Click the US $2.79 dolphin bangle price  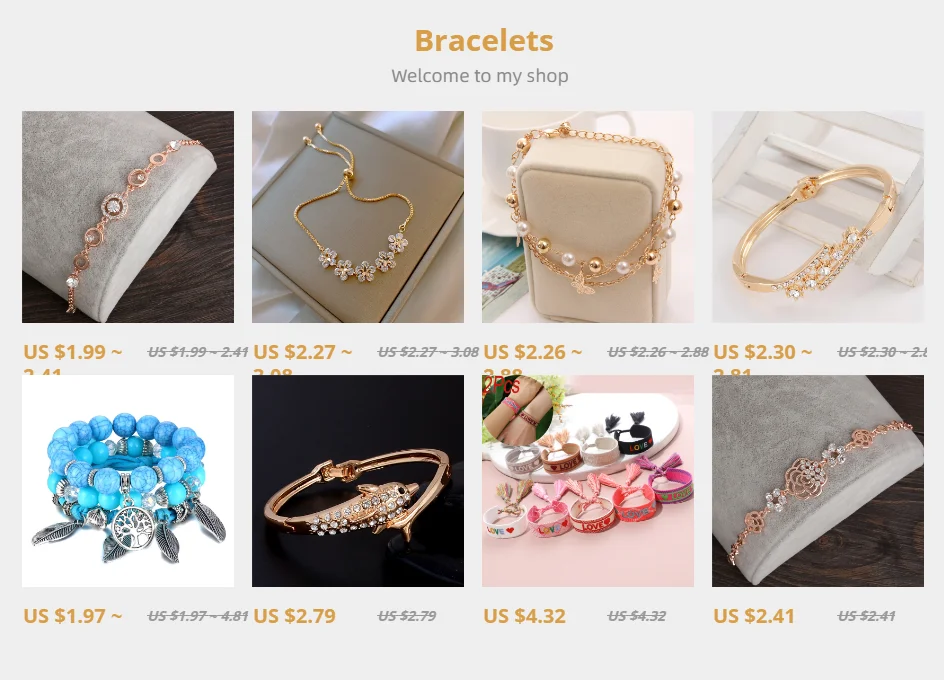(x=294, y=616)
